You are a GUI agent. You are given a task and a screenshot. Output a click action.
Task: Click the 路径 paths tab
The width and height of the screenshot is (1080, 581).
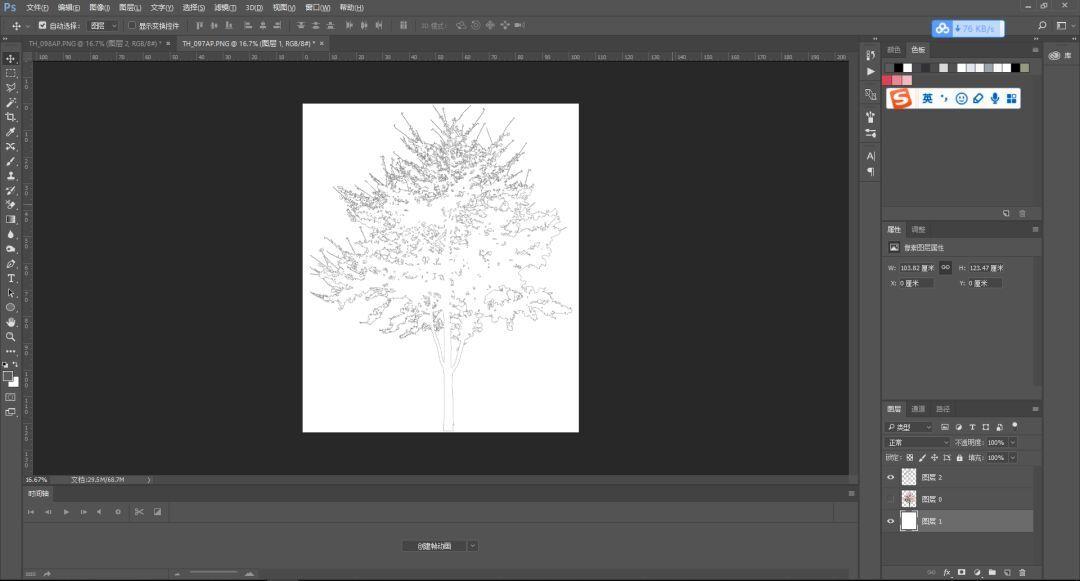click(943, 409)
